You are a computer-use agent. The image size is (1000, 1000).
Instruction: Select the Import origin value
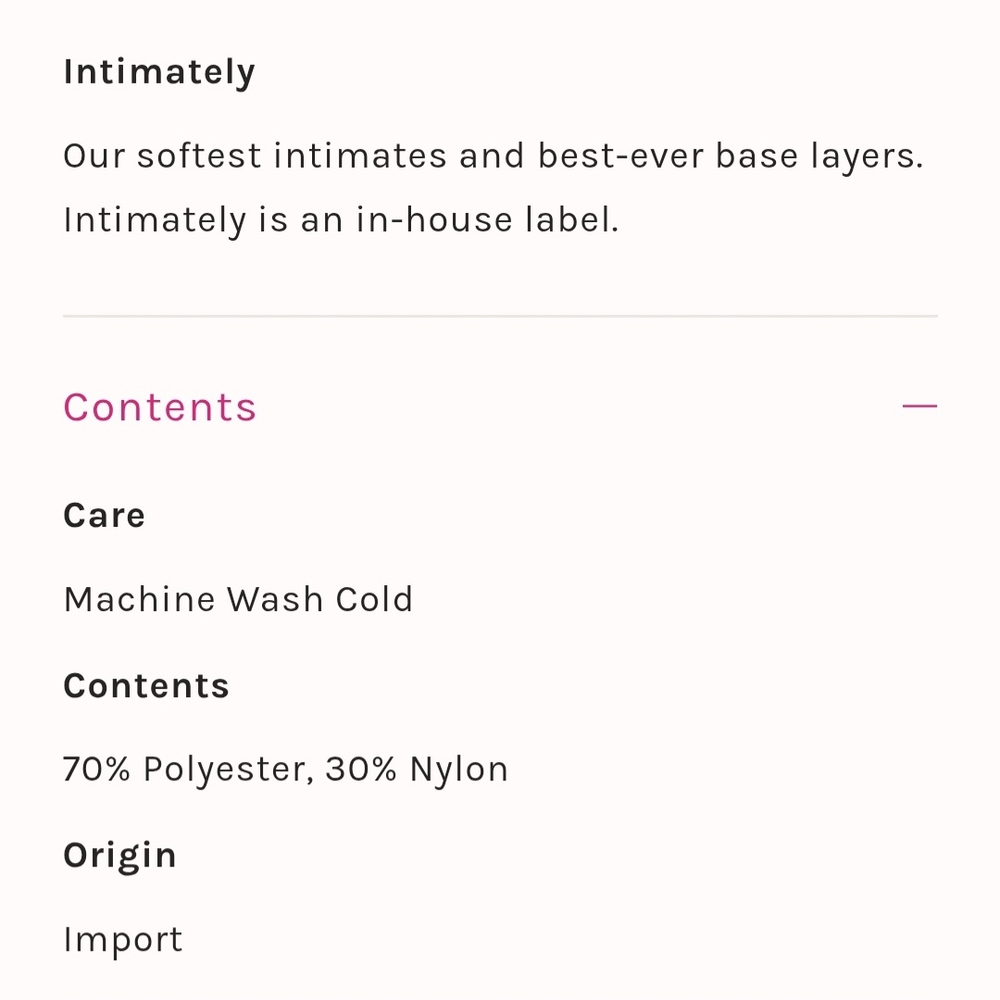pos(122,940)
